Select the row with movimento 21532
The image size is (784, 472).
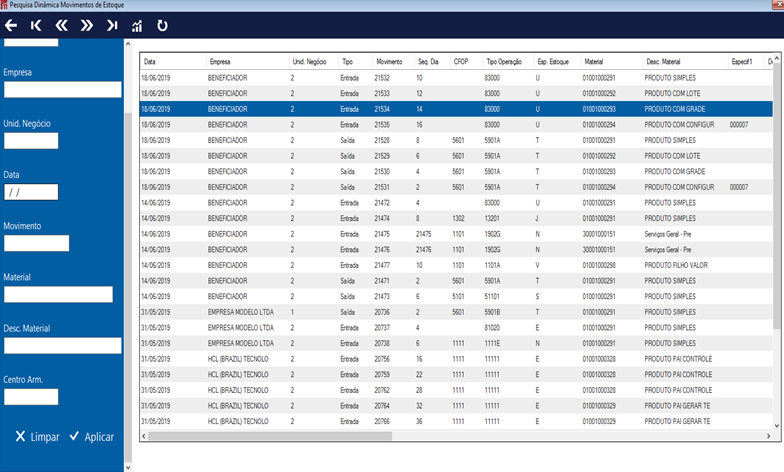(x=456, y=78)
